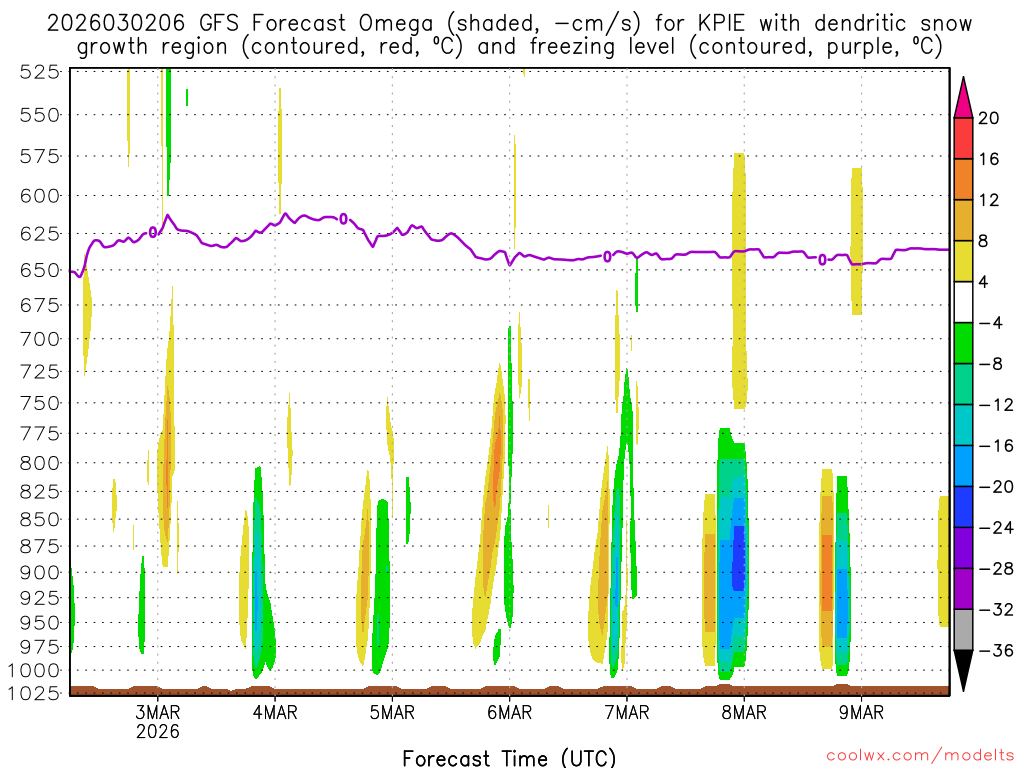The image size is (1024, 768).
Task: Click the magenta upper arrow of colorbar
Action: (x=963, y=98)
